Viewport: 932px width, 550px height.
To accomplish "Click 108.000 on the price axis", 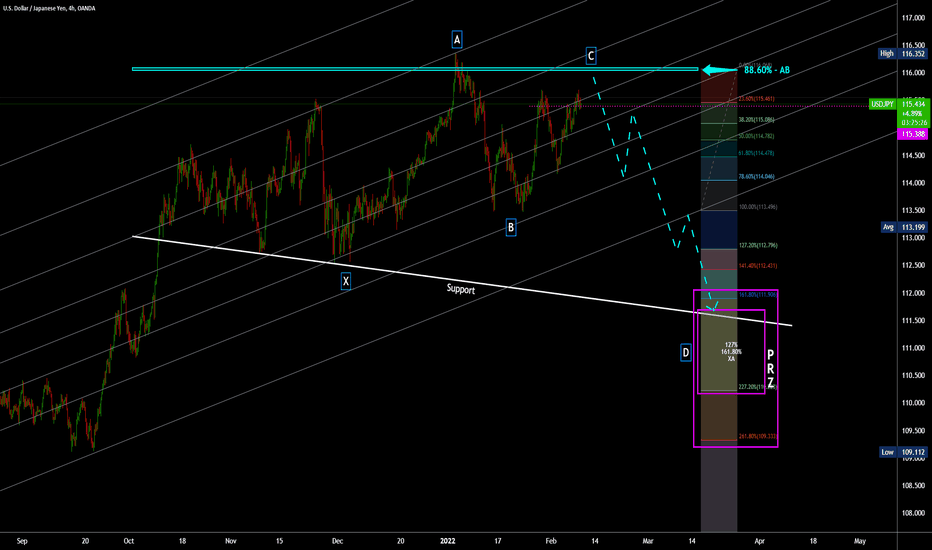I will pos(913,513).
